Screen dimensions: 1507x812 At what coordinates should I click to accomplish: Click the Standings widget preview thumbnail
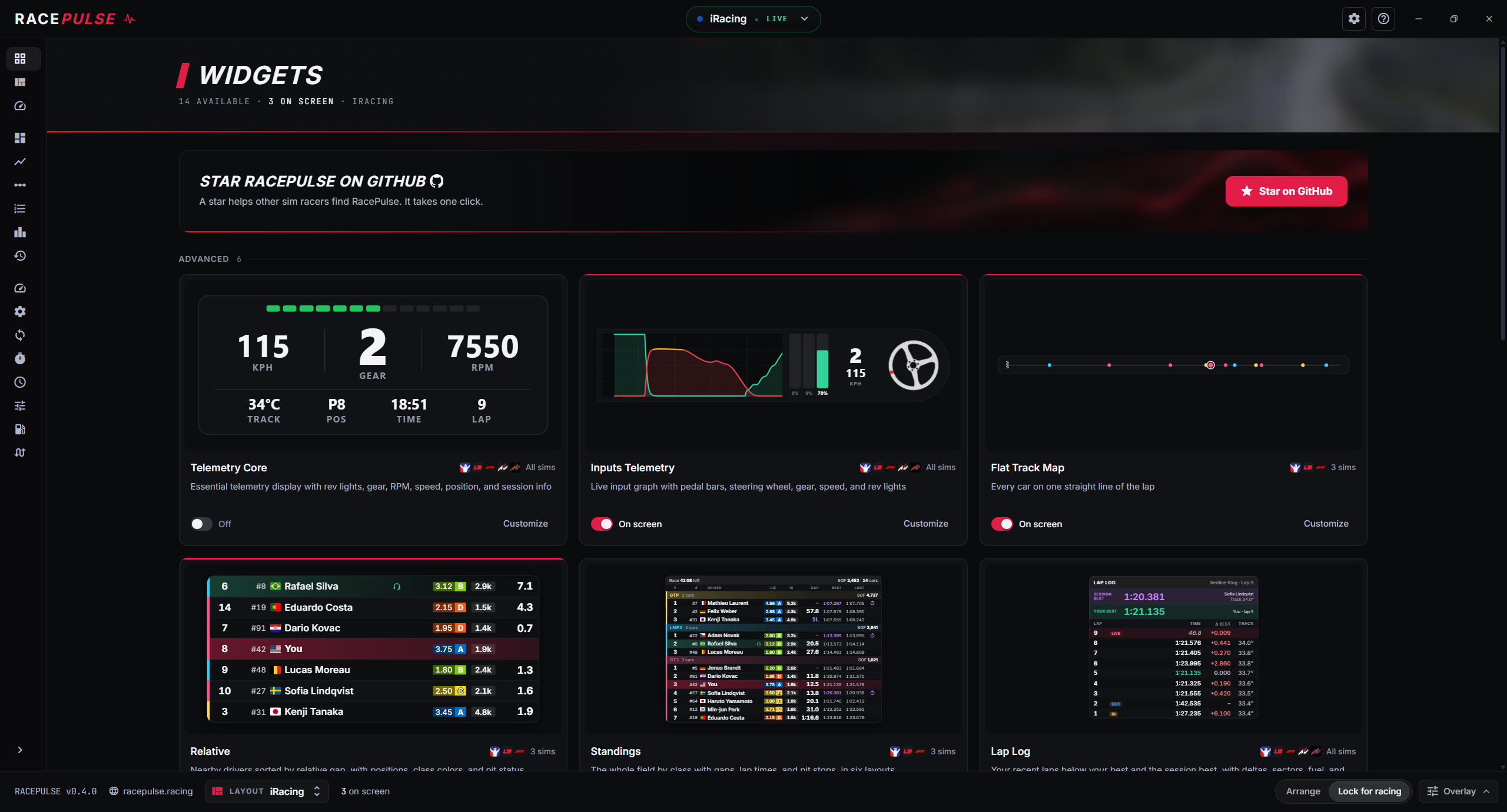[x=773, y=649]
